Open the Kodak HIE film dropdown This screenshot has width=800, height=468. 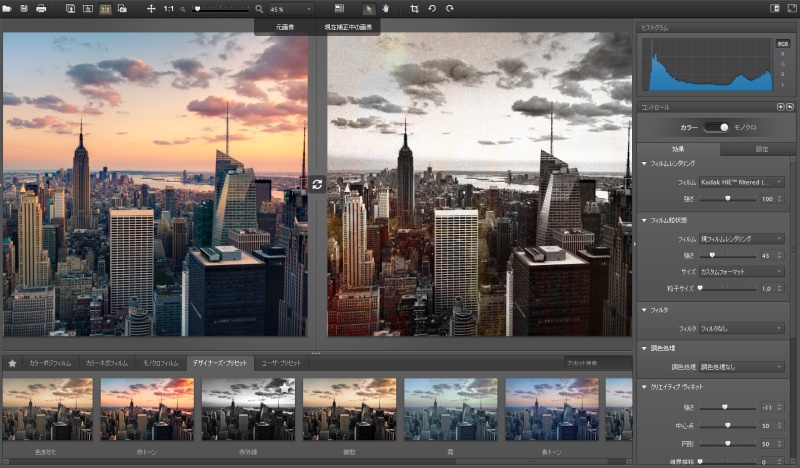point(742,182)
